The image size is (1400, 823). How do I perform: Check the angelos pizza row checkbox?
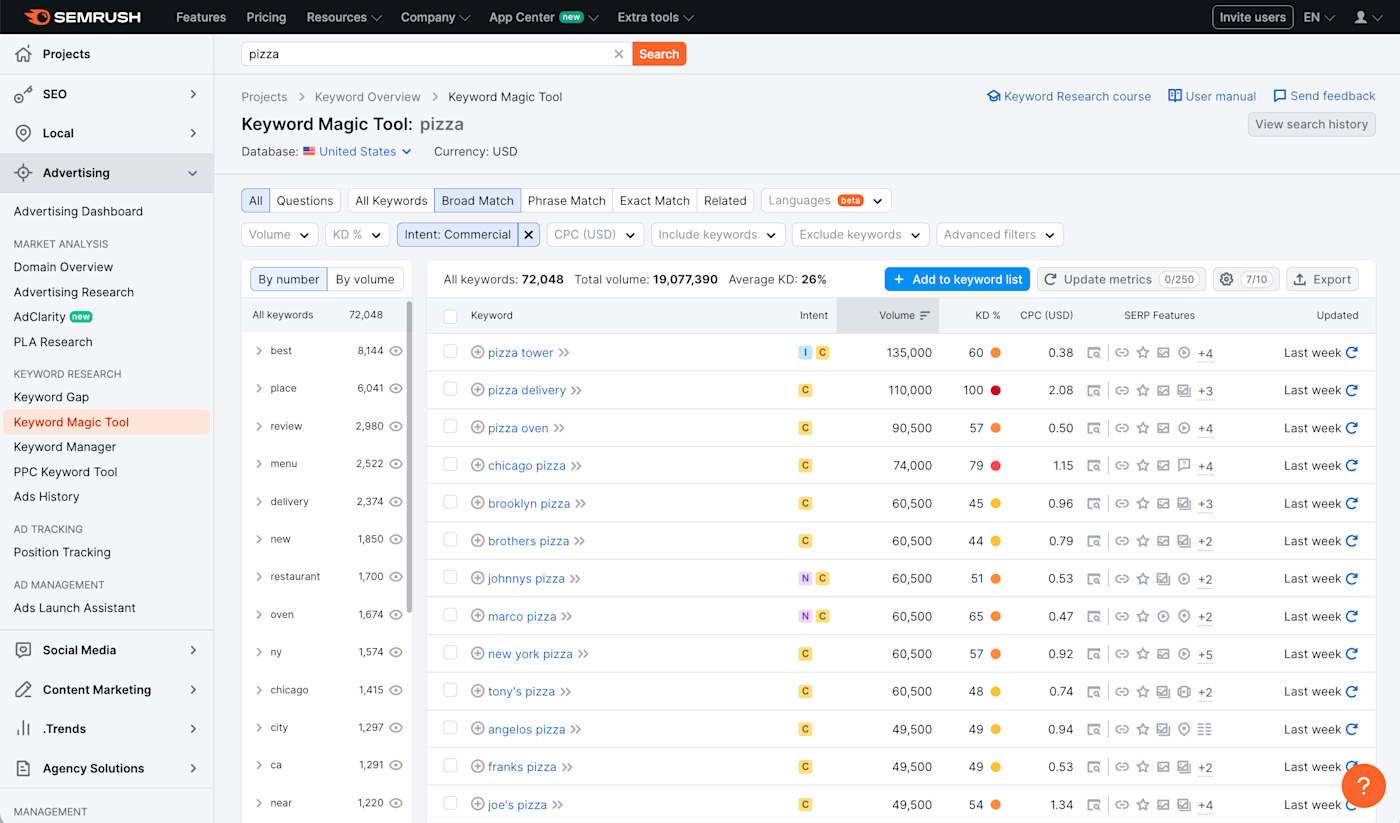(450, 729)
